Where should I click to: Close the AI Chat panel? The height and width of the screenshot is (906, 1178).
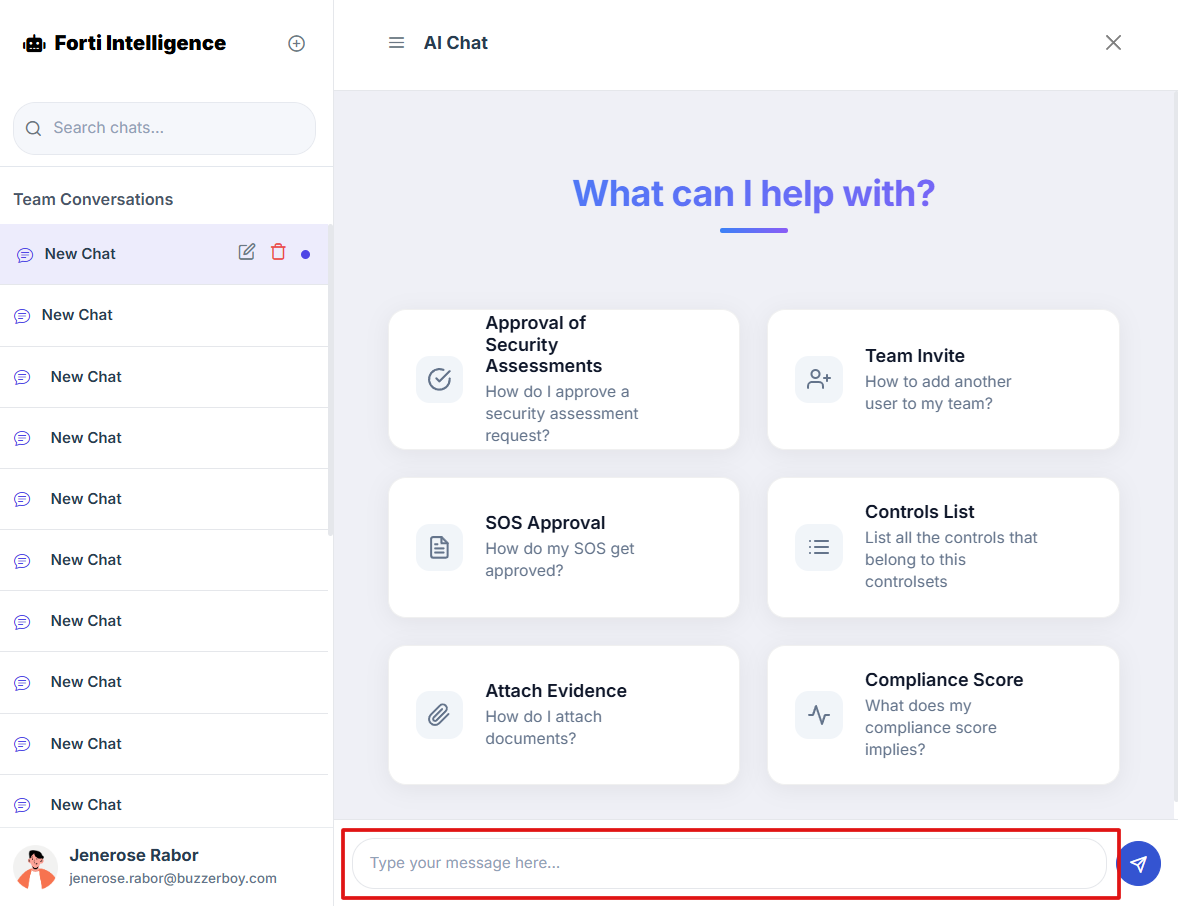1113,42
